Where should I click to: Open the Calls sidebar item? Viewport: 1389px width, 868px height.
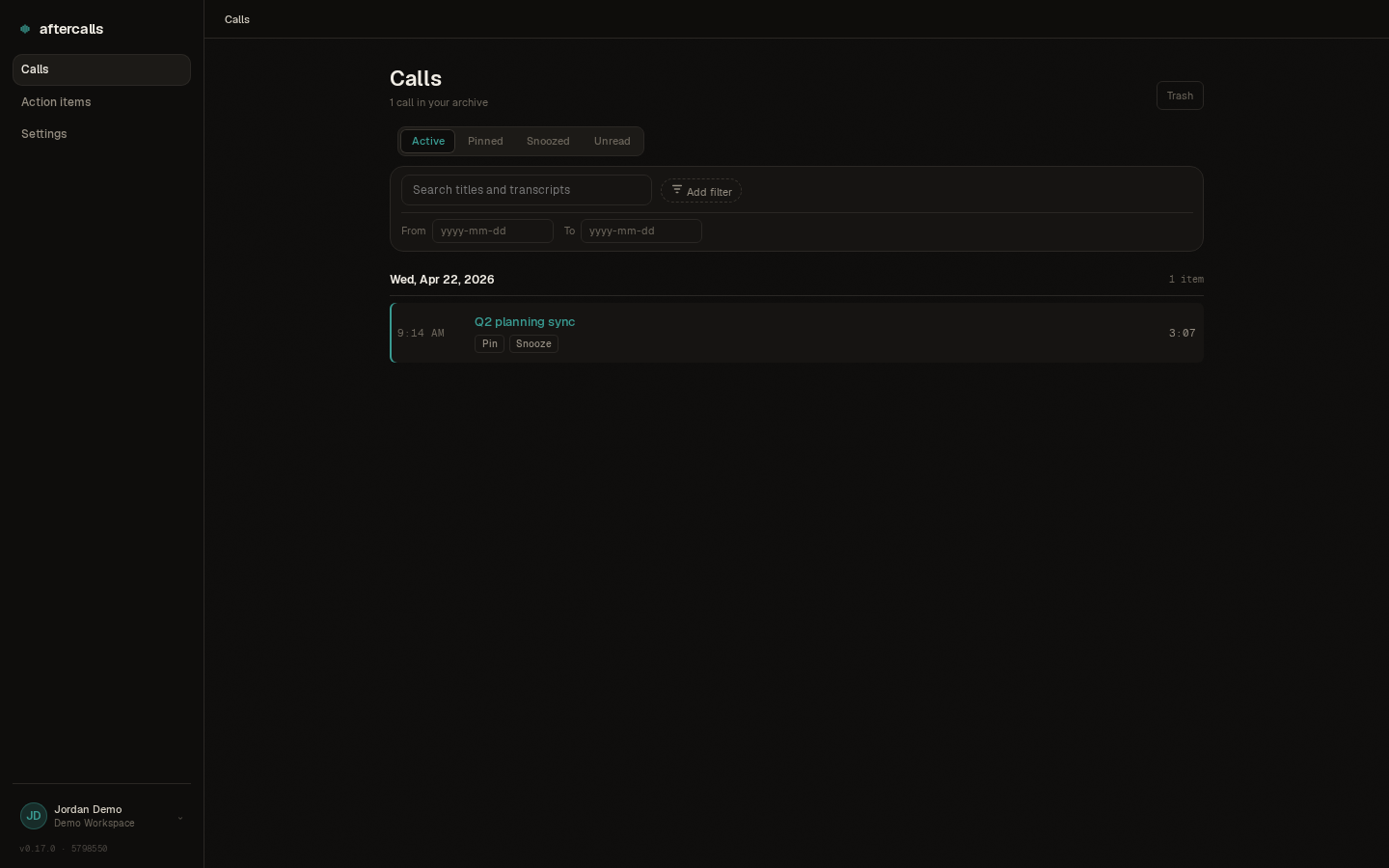101,69
